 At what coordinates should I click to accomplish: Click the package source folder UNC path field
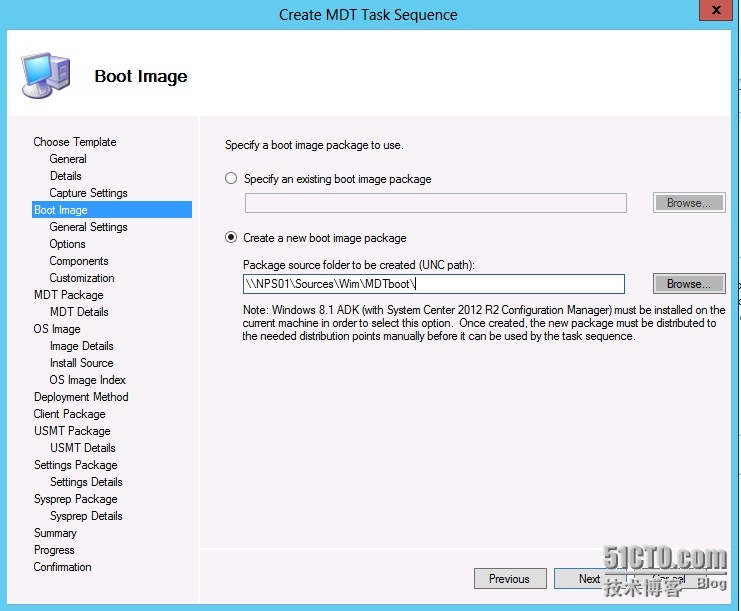click(434, 284)
